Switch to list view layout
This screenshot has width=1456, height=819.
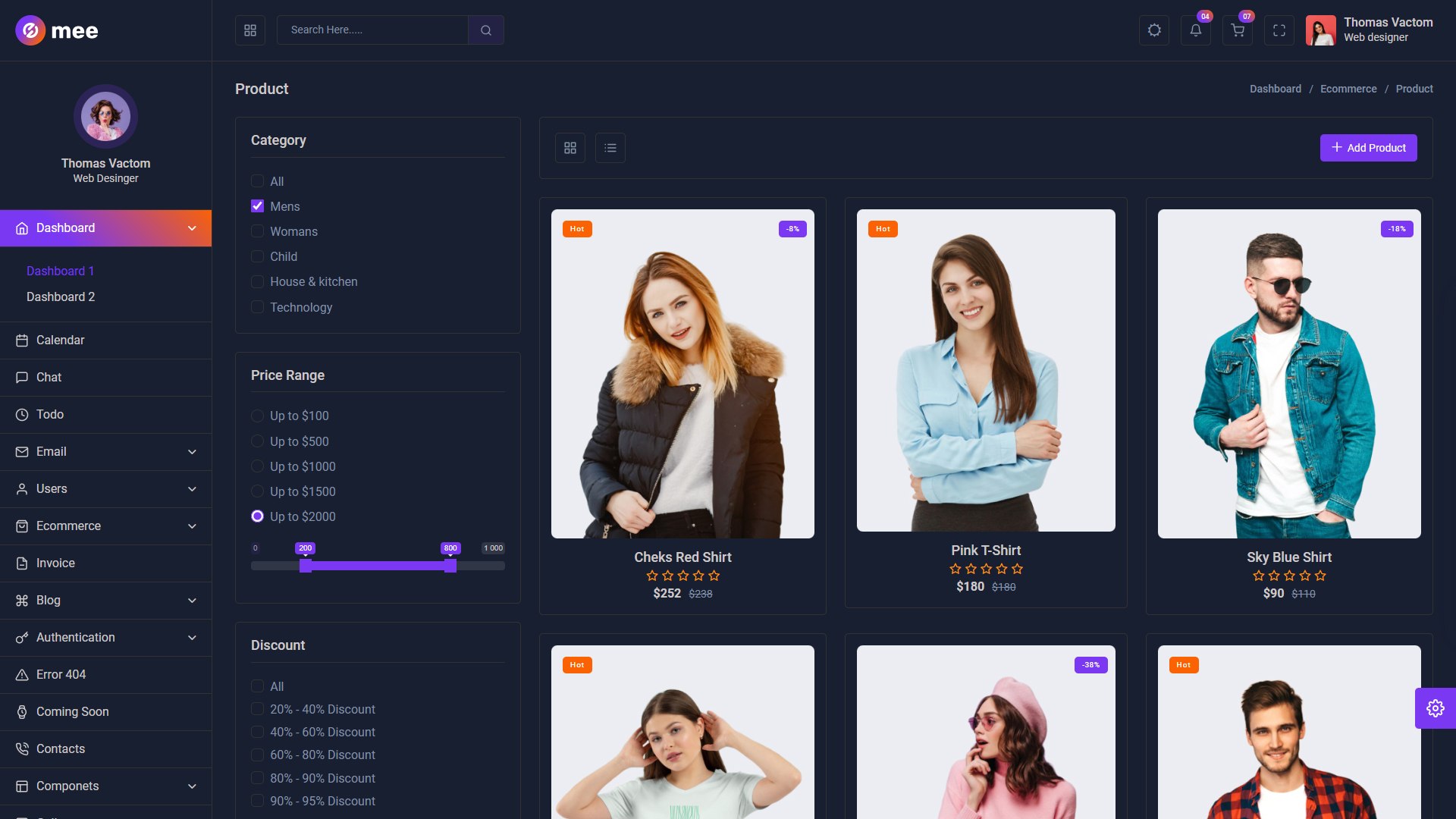tap(610, 148)
